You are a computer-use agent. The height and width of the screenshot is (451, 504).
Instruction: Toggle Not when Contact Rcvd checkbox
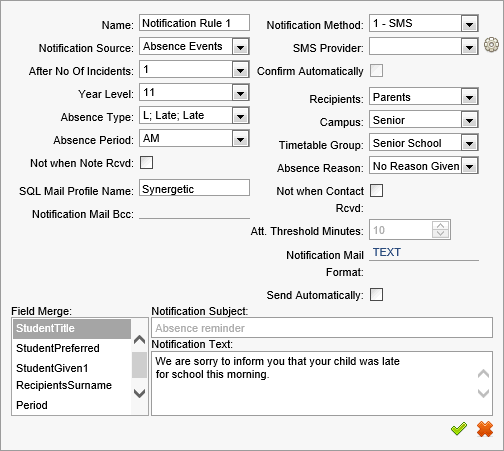[376, 191]
